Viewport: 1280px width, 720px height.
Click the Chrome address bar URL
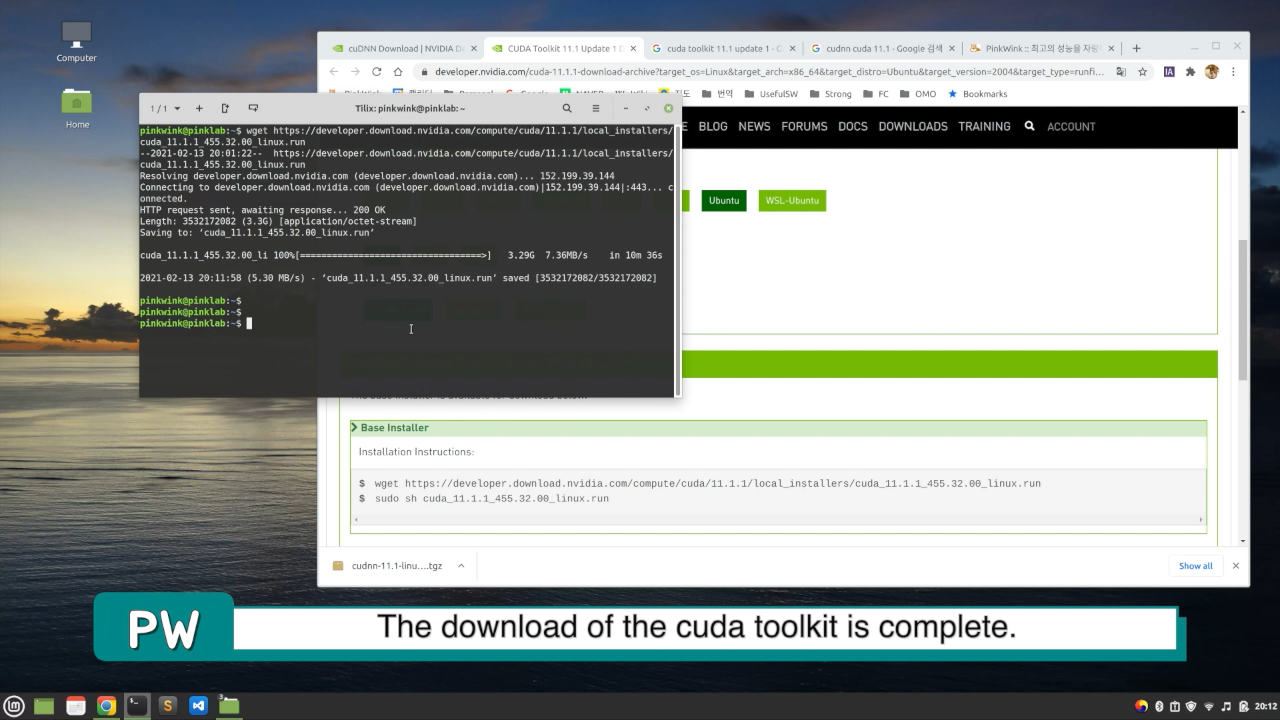769,72
